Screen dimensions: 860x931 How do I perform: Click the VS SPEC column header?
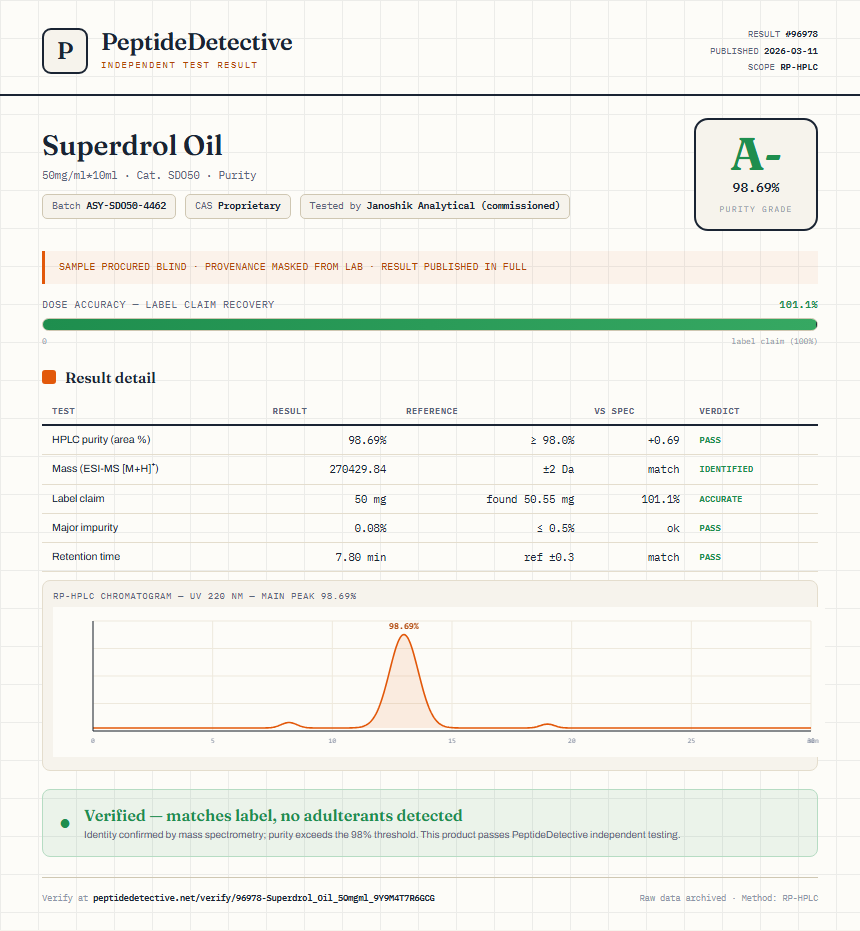[614, 411]
